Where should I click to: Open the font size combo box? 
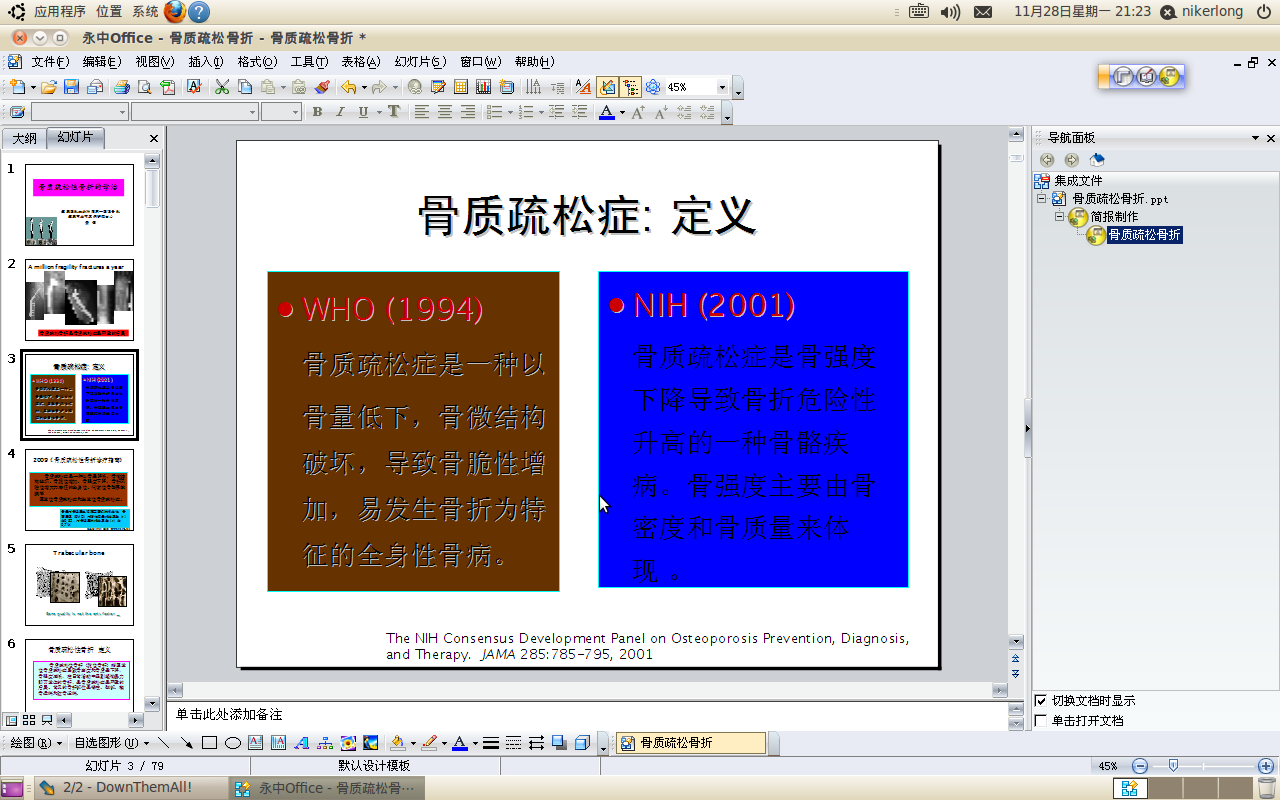click(281, 112)
